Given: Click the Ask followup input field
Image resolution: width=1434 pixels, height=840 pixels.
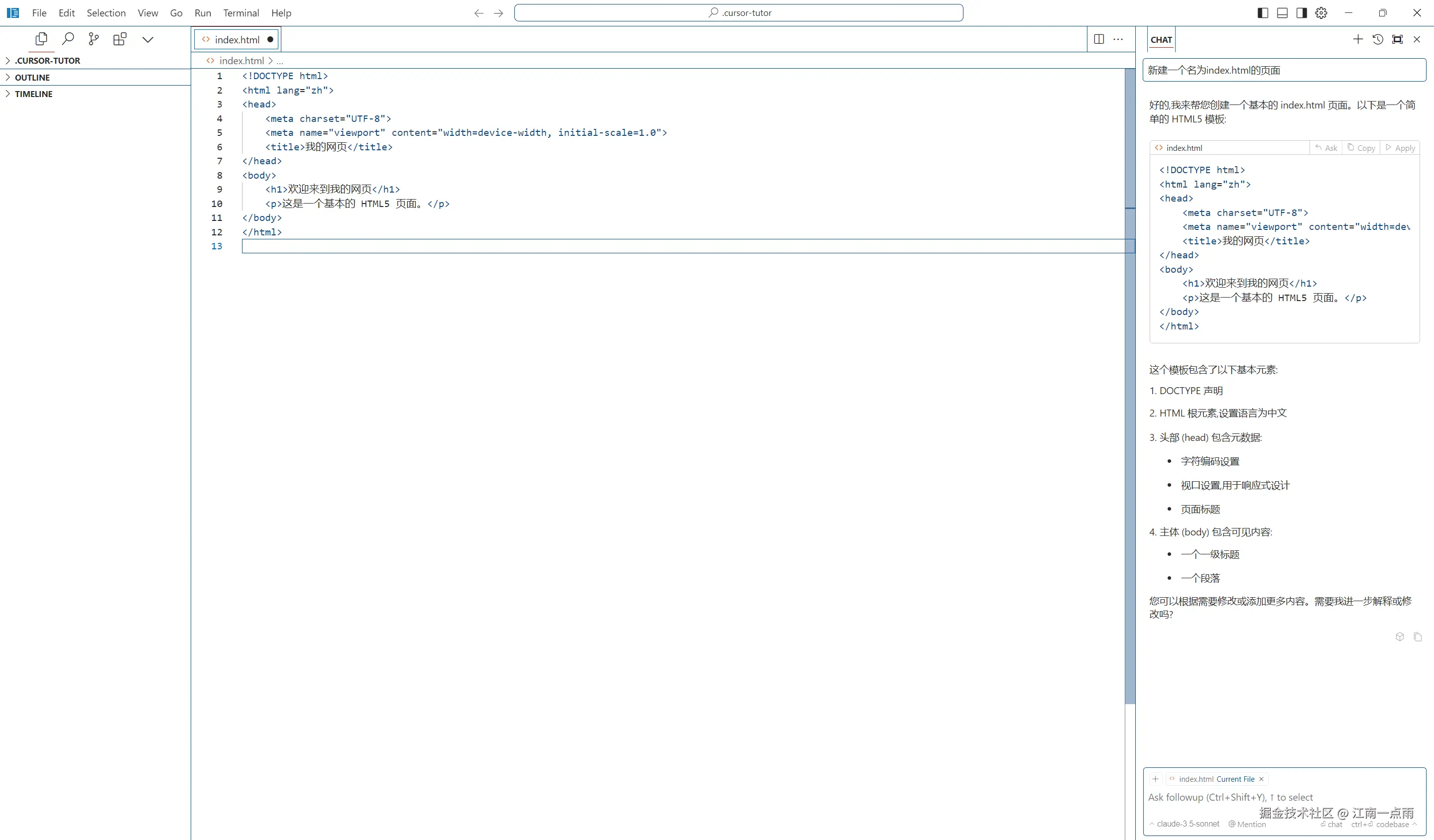Looking at the screenshot, I should coord(1252,797).
